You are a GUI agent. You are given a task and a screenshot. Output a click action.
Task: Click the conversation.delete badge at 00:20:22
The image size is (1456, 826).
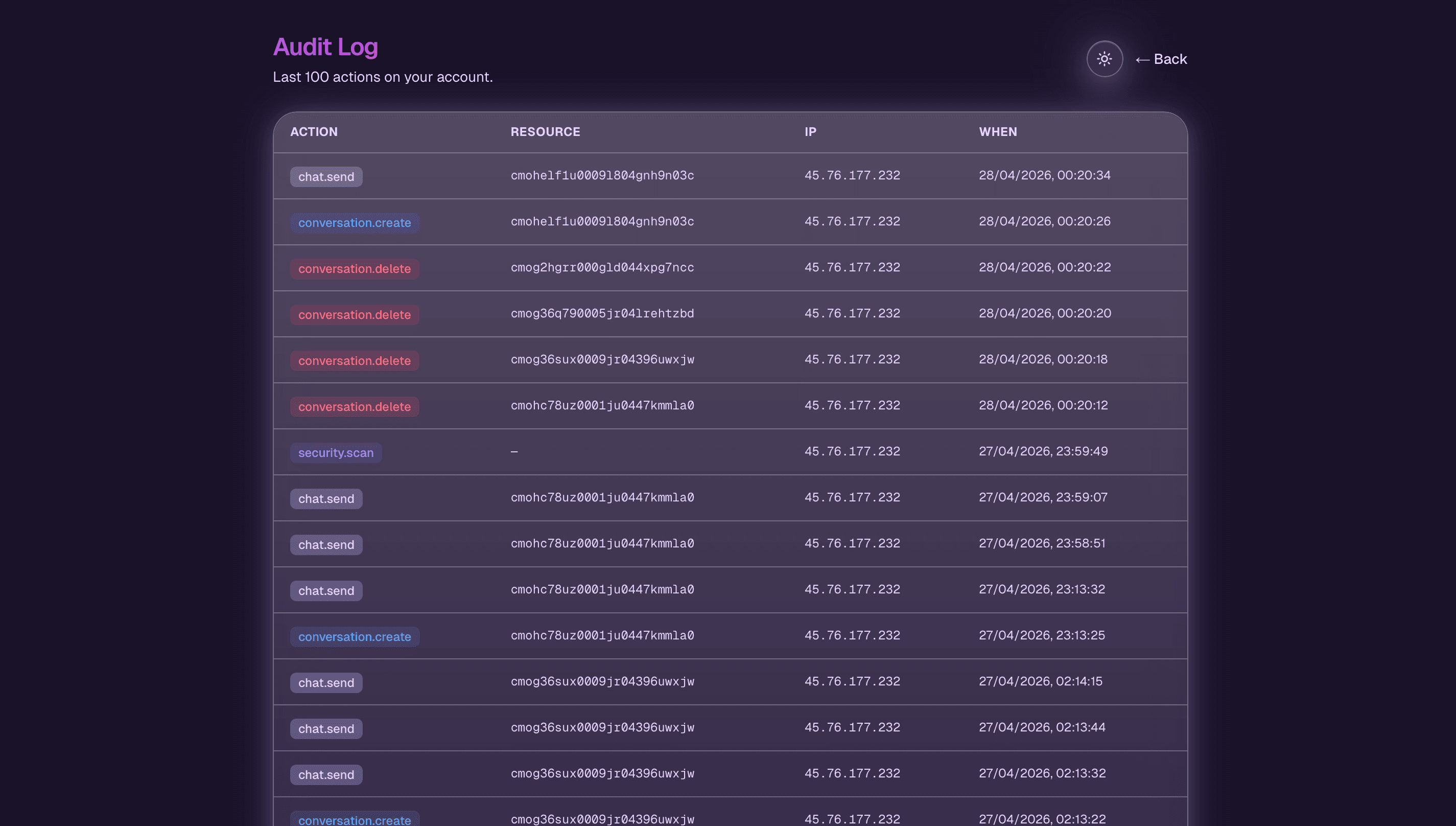(x=355, y=268)
